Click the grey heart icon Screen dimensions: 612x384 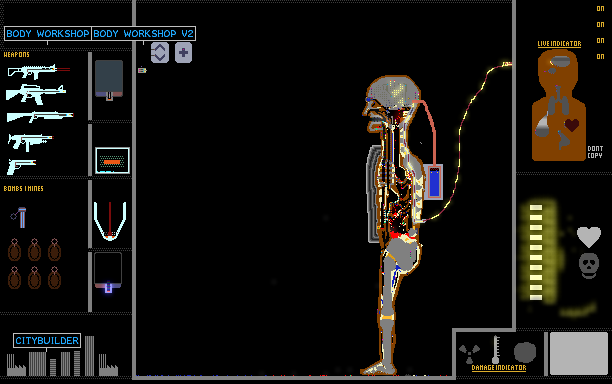coord(589,237)
